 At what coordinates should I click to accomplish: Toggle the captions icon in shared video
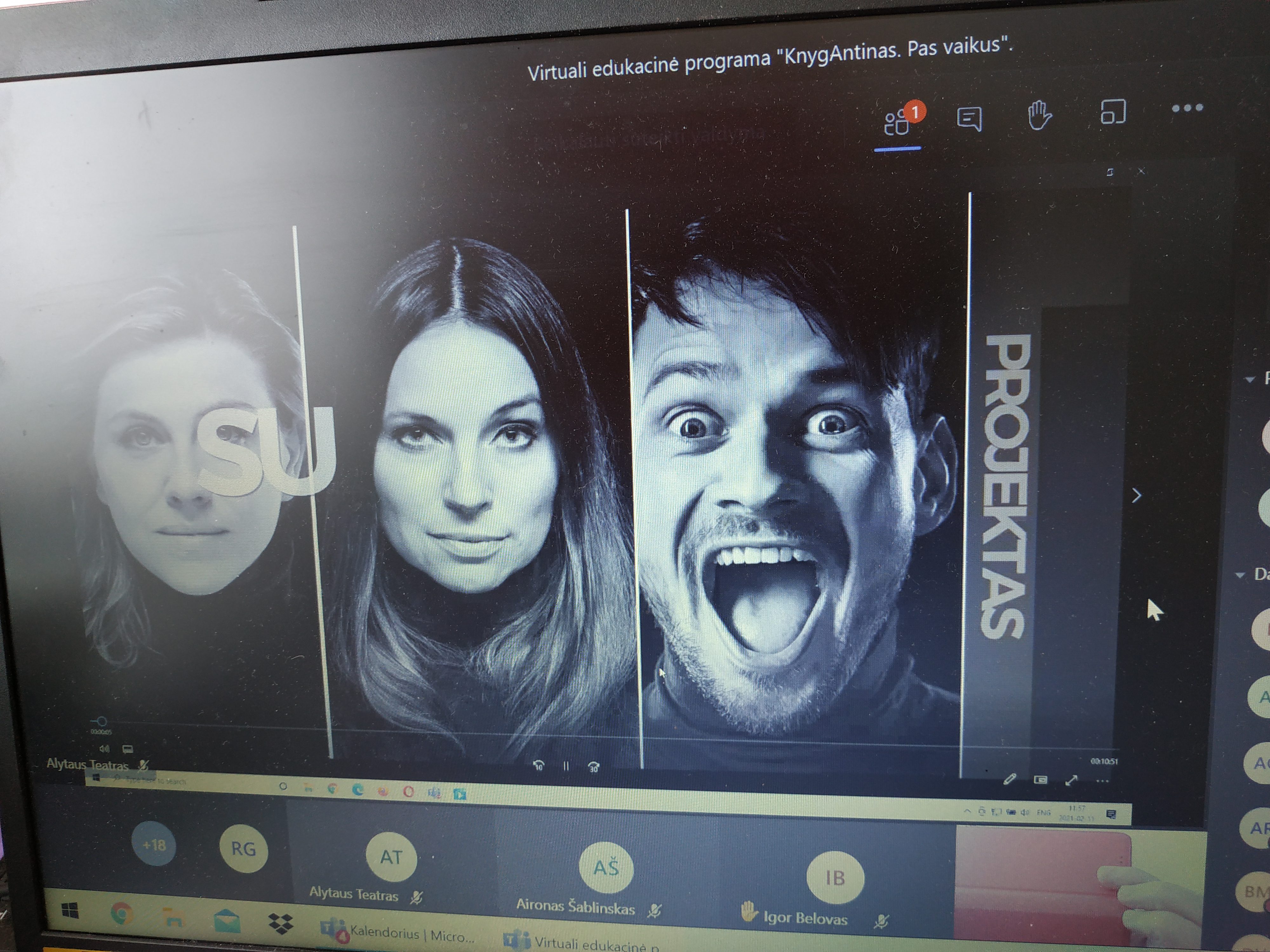[x=127, y=749]
